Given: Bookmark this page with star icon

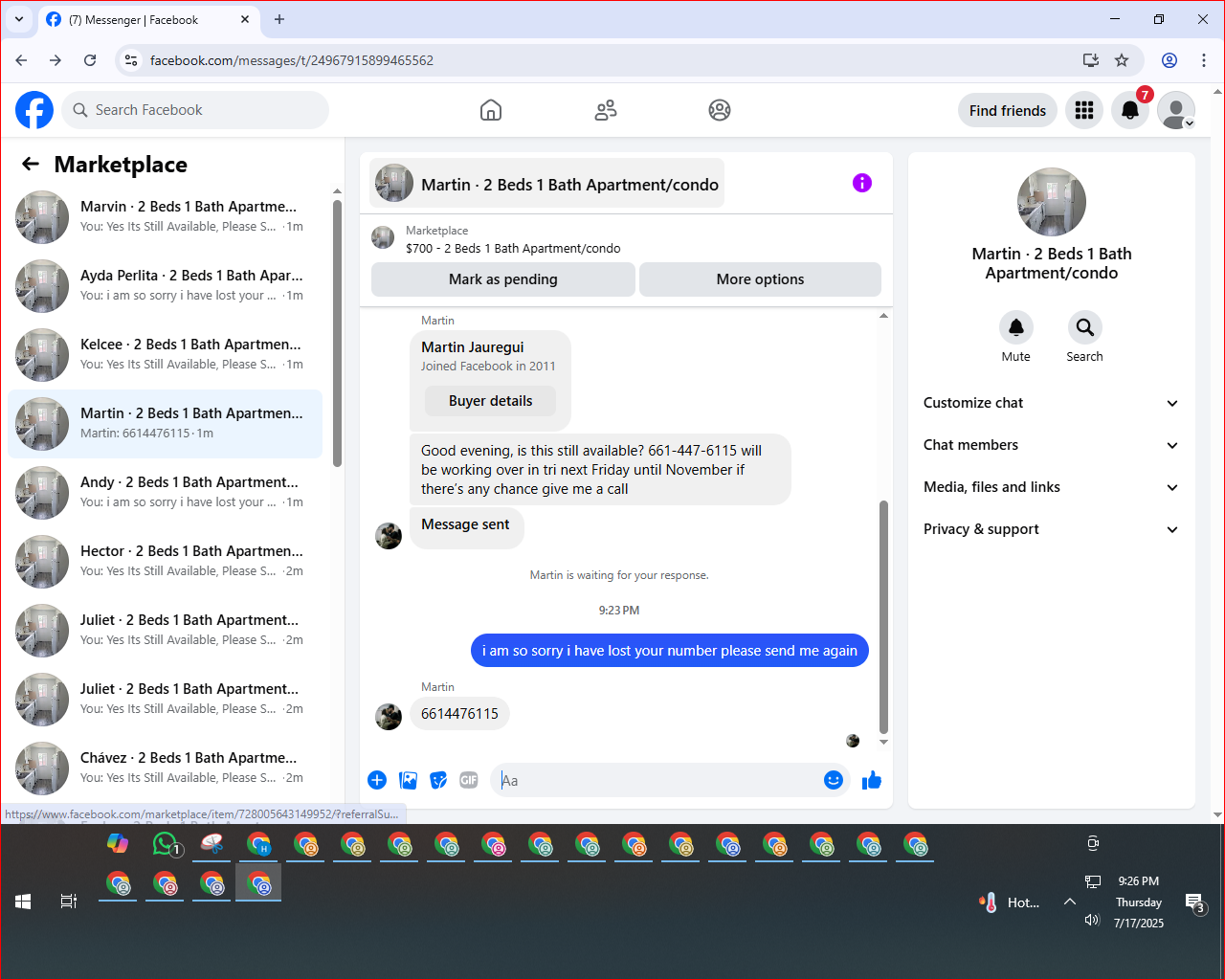Looking at the screenshot, I should tap(1122, 60).
